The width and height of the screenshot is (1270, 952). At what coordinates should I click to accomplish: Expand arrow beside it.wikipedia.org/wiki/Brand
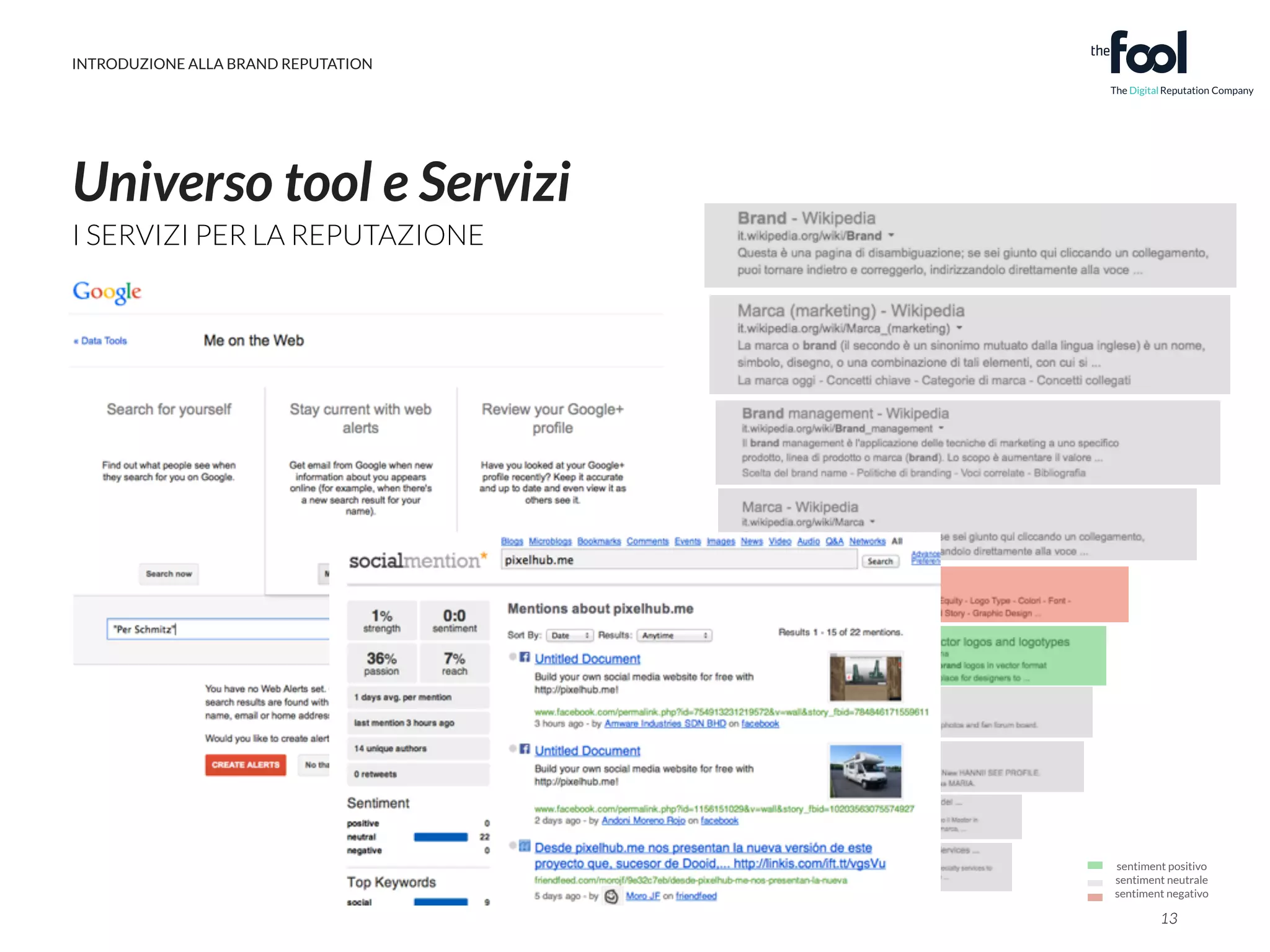891,236
